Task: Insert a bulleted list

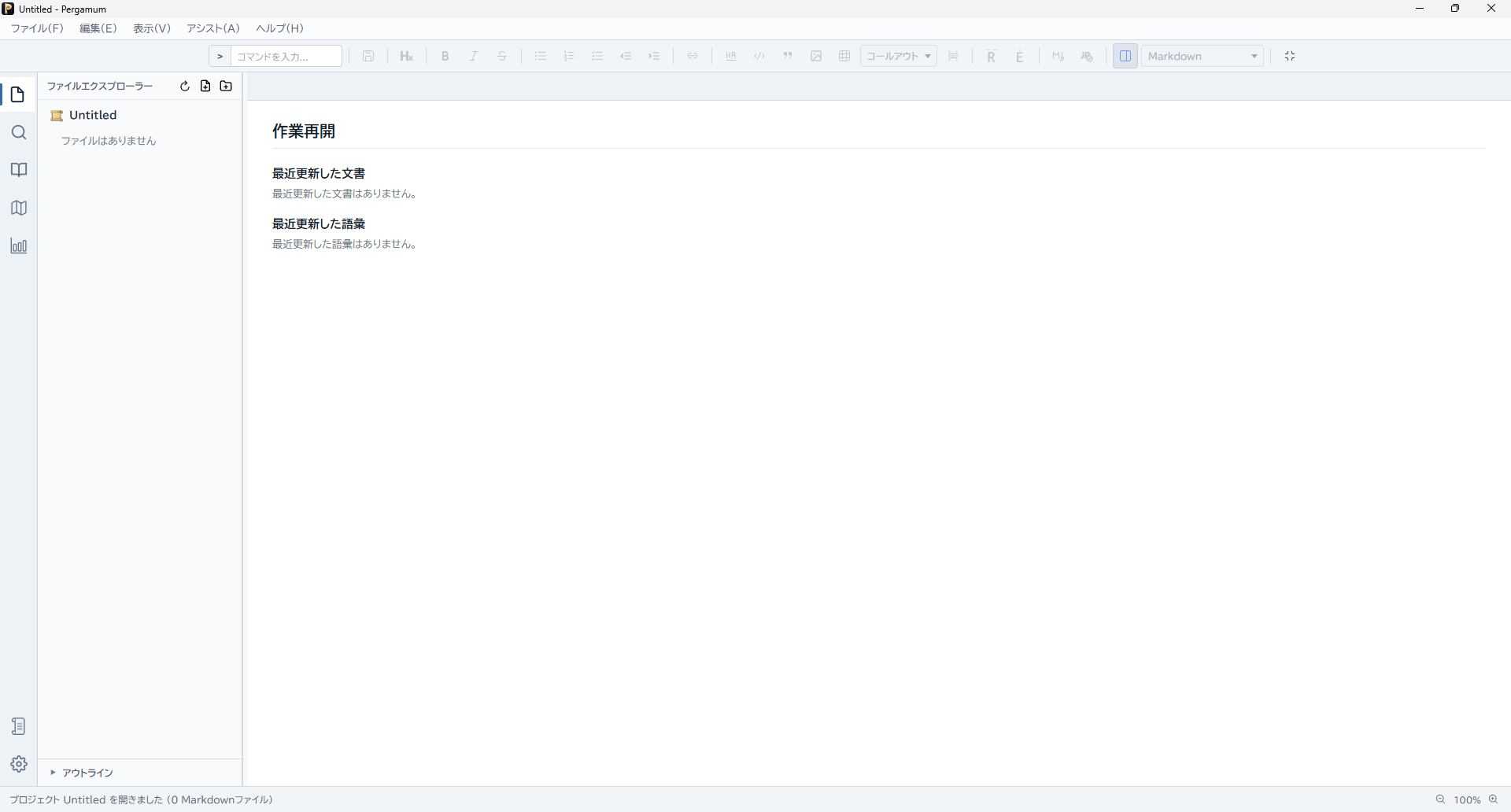Action: [x=541, y=56]
